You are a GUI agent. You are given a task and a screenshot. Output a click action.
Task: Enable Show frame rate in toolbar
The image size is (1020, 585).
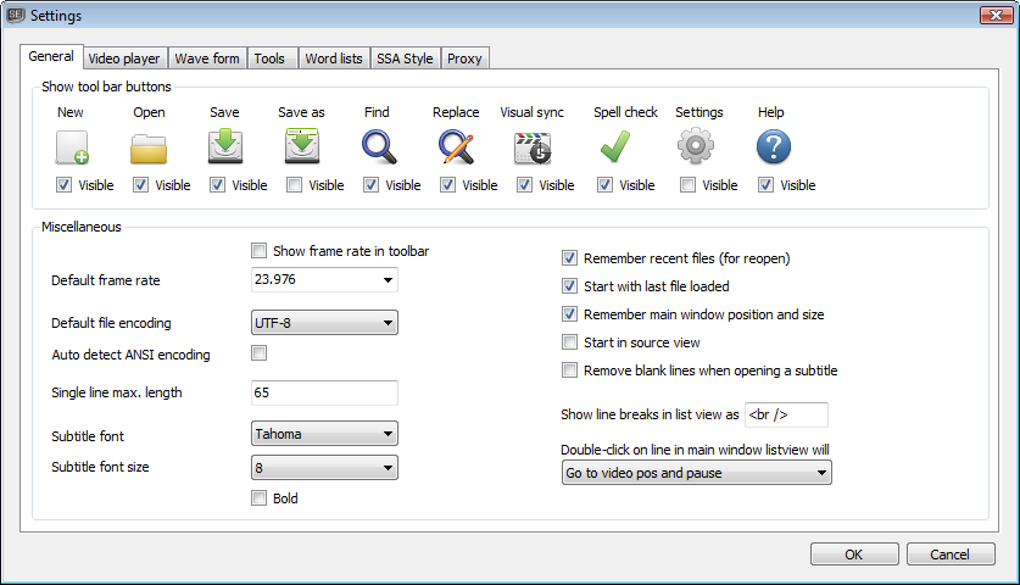tap(258, 251)
